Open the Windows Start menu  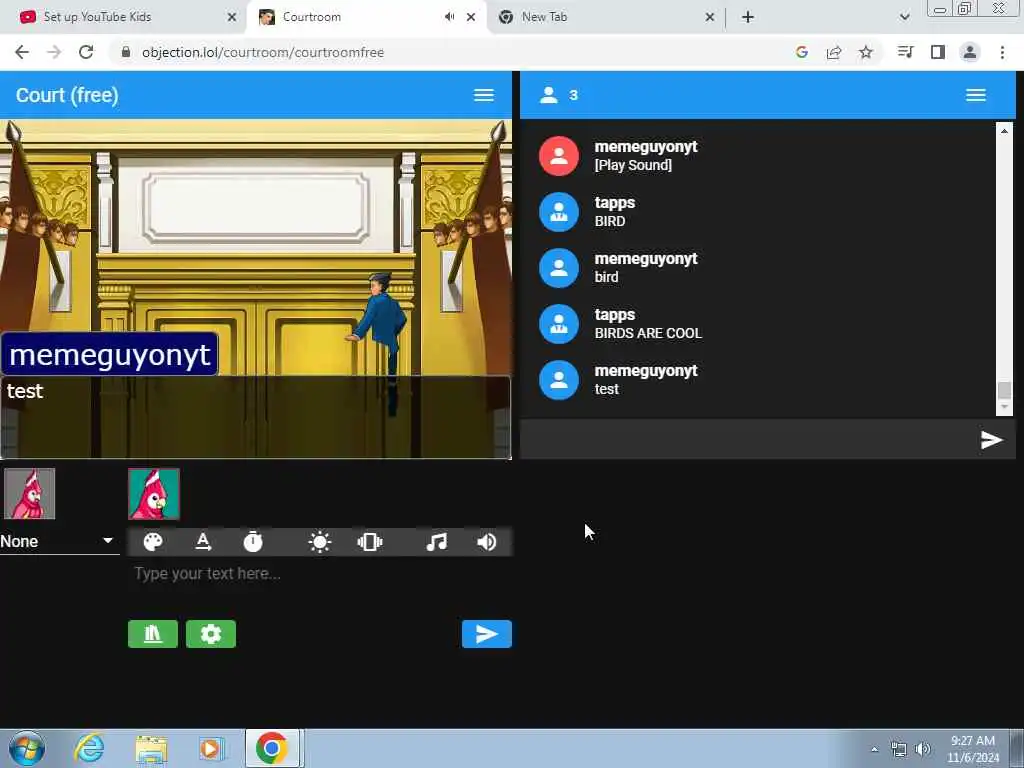[27, 748]
